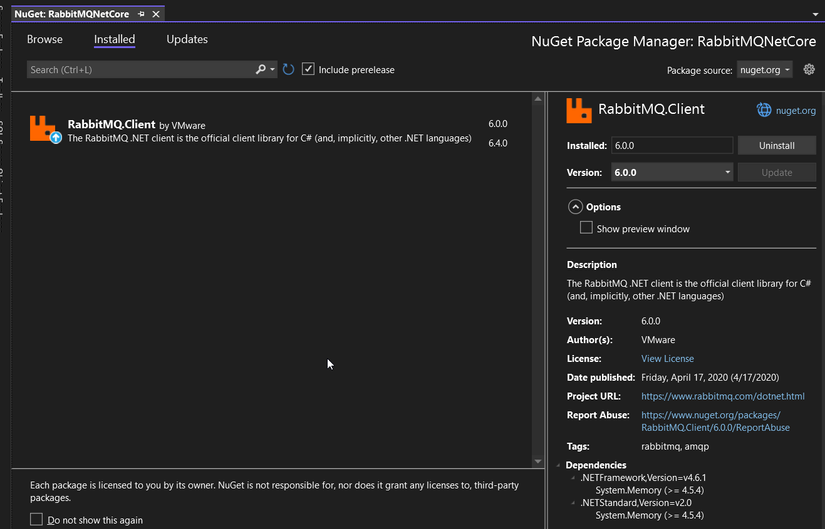
Task: Click the RabbitMQ.Client package logo in list
Action: pyautogui.click(x=45, y=128)
